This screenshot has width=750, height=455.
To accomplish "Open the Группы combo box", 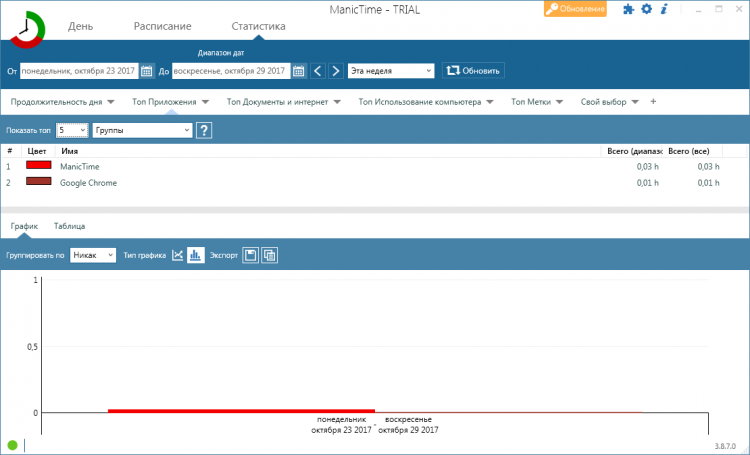I will pos(143,130).
